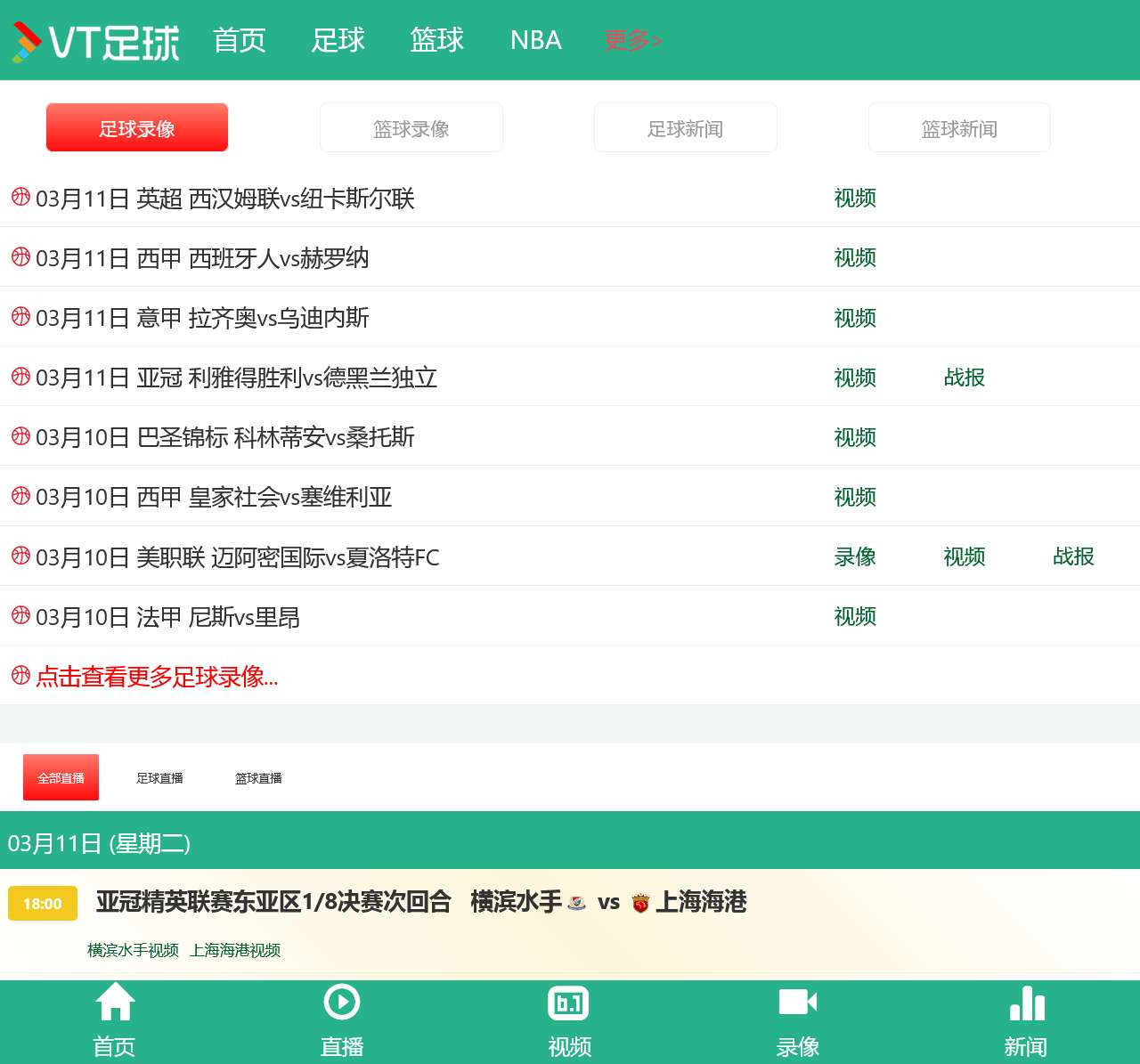This screenshot has width=1140, height=1064.
Task: Click ball icon beside 拉齐奥vs乌迪内斯
Action: [20, 316]
